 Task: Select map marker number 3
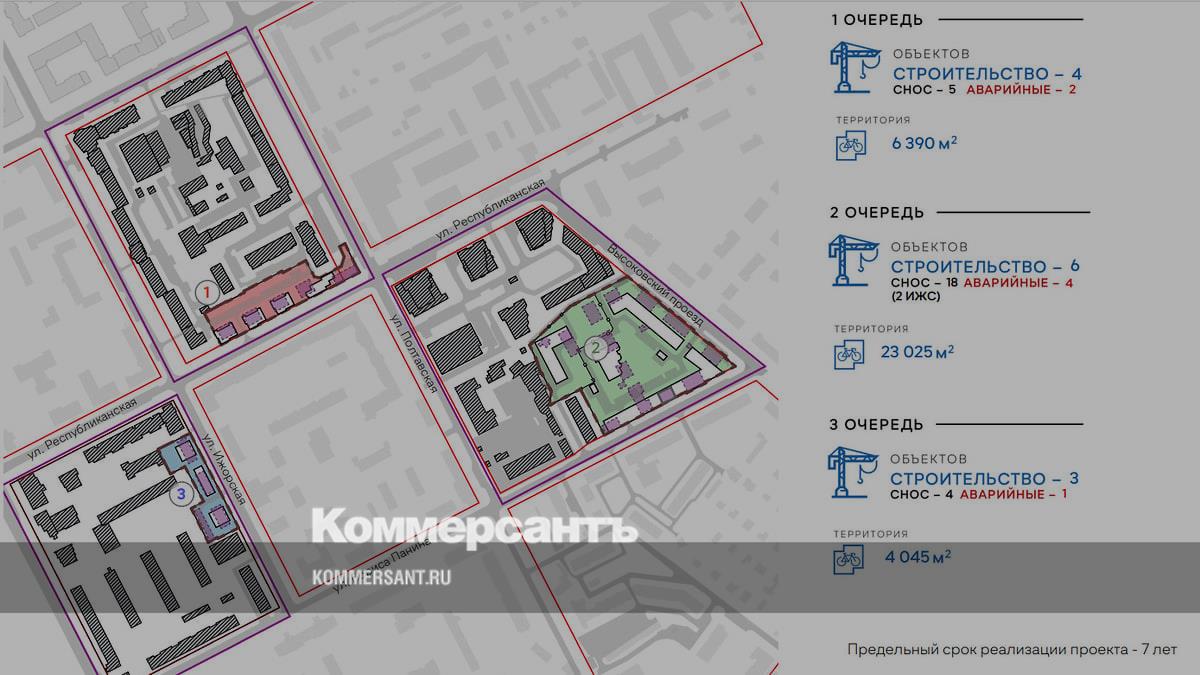click(180, 492)
